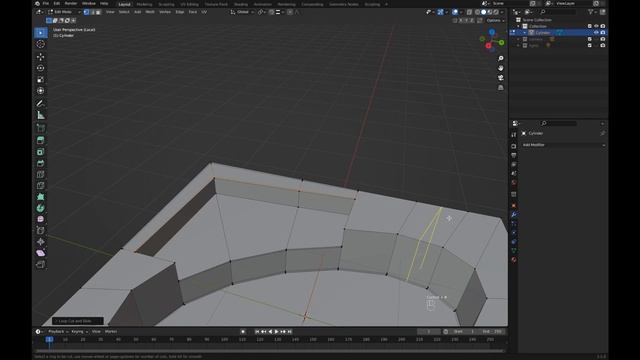Toggle X-ray display
This screenshot has width=640, height=360.
coord(469,12)
